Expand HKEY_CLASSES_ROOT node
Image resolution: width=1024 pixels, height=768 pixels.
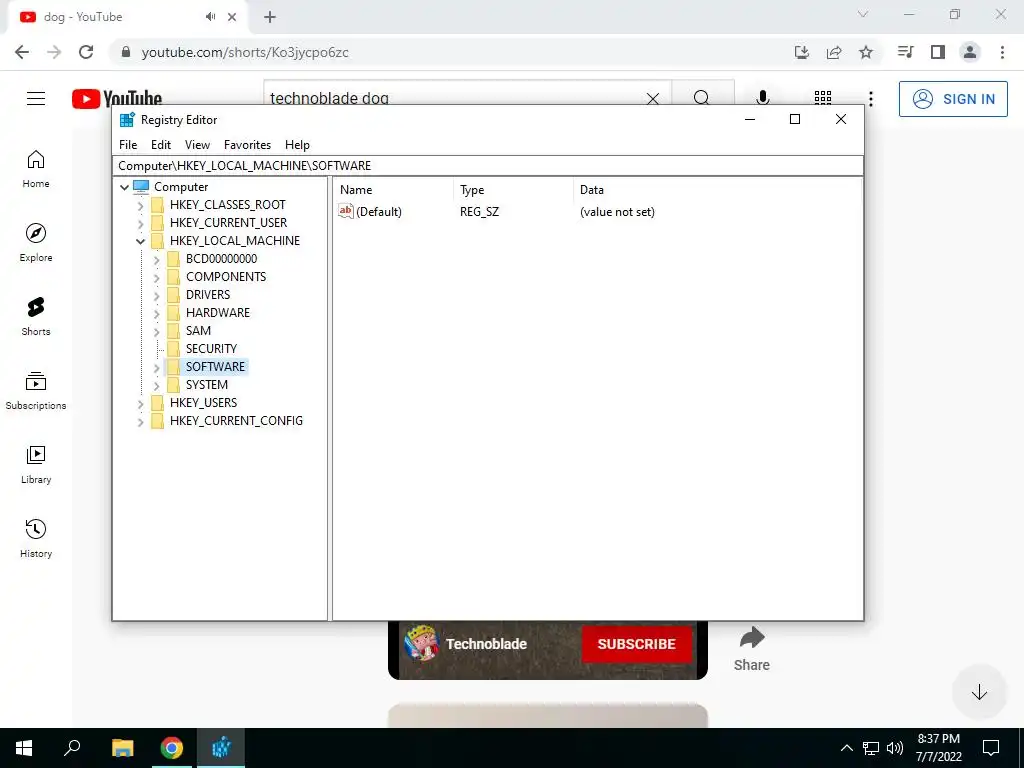pyautogui.click(x=140, y=205)
